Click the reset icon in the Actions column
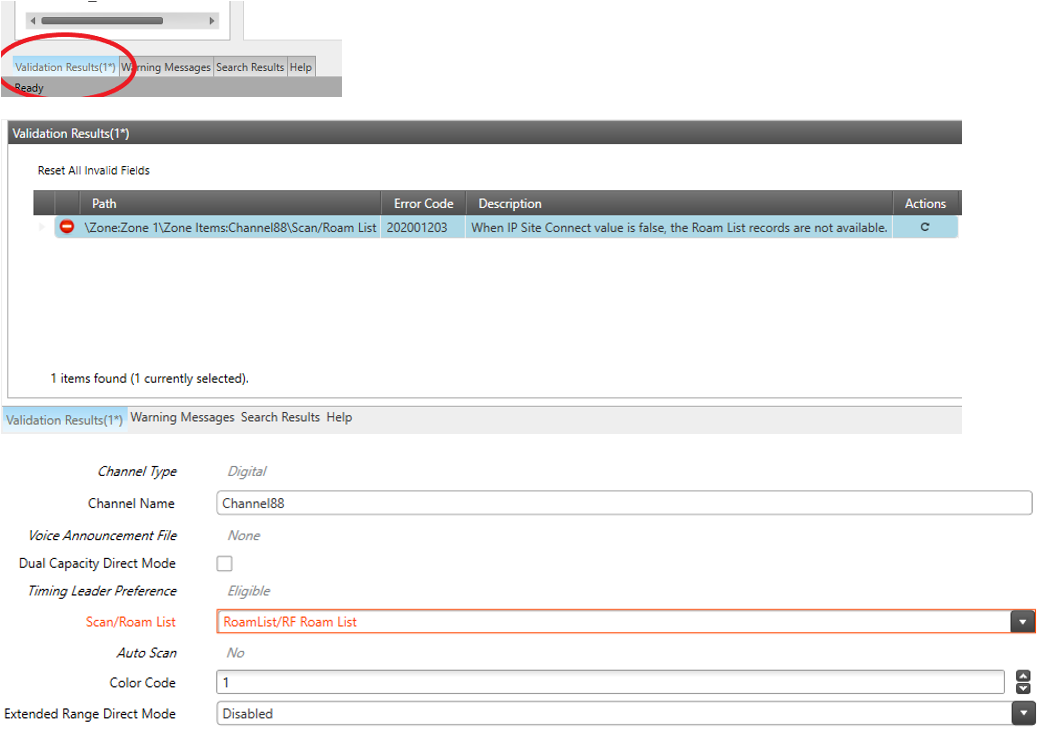The width and height of the screenshot is (1046, 738). [x=924, y=228]
